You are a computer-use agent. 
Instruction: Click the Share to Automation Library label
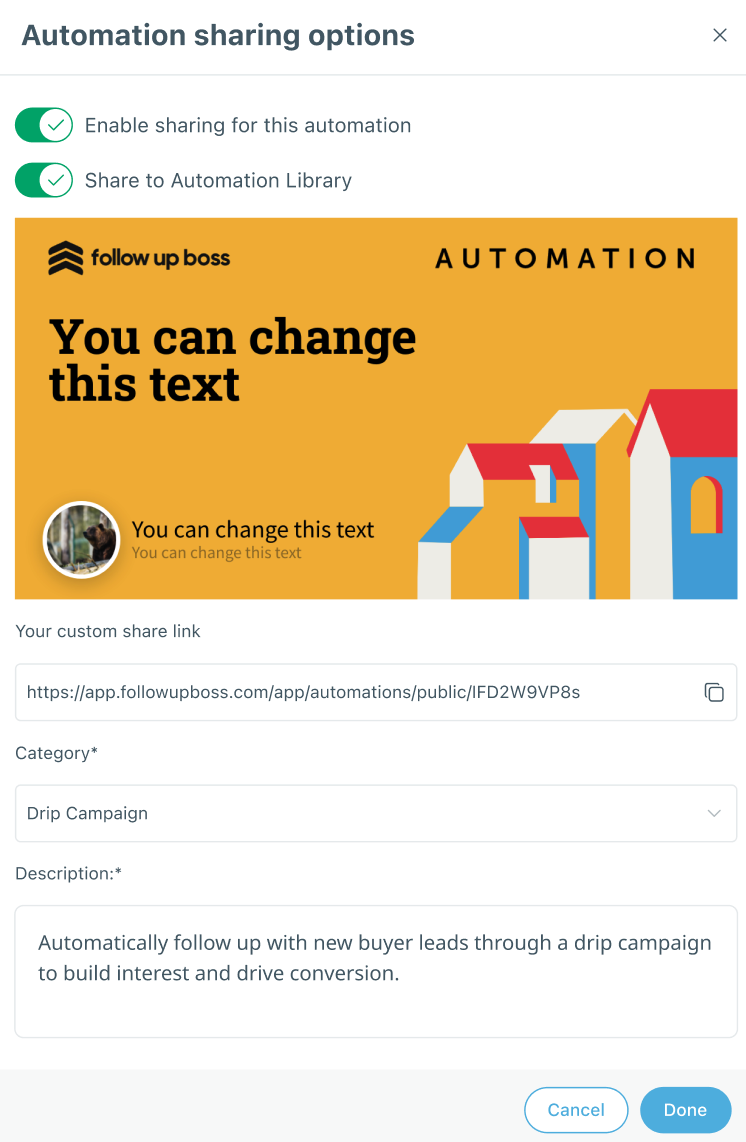point(218,180)
